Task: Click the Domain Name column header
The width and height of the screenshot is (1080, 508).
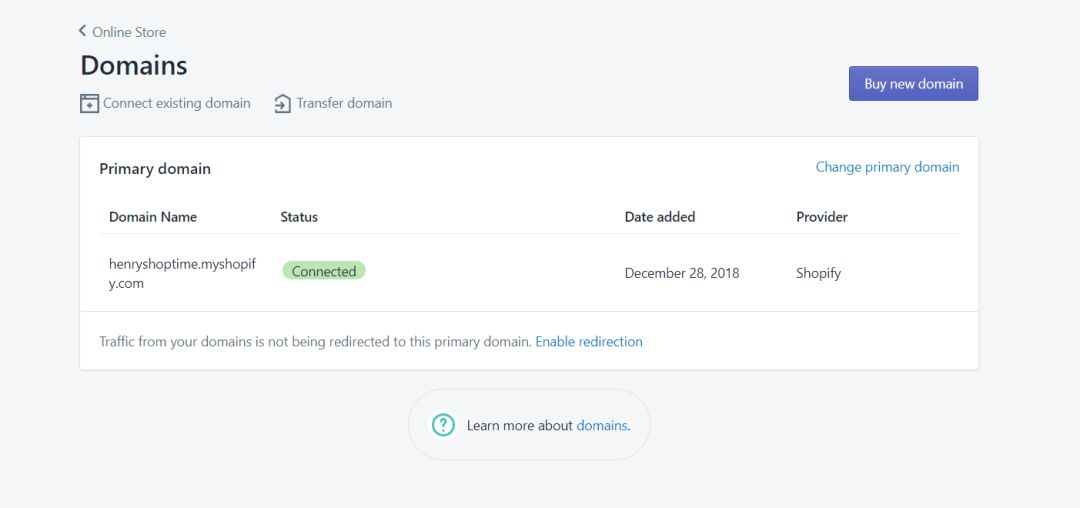Action: pyautogui.click(x=153, y=217)
